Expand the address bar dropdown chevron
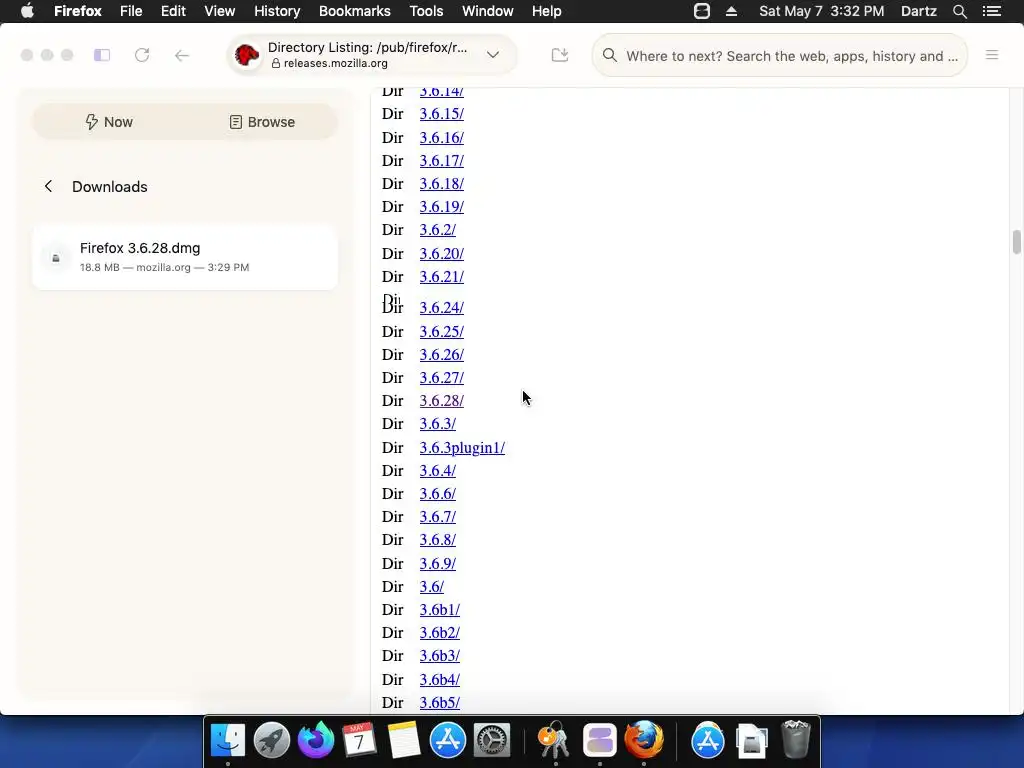1024x768 pixels. coord(493,55)
